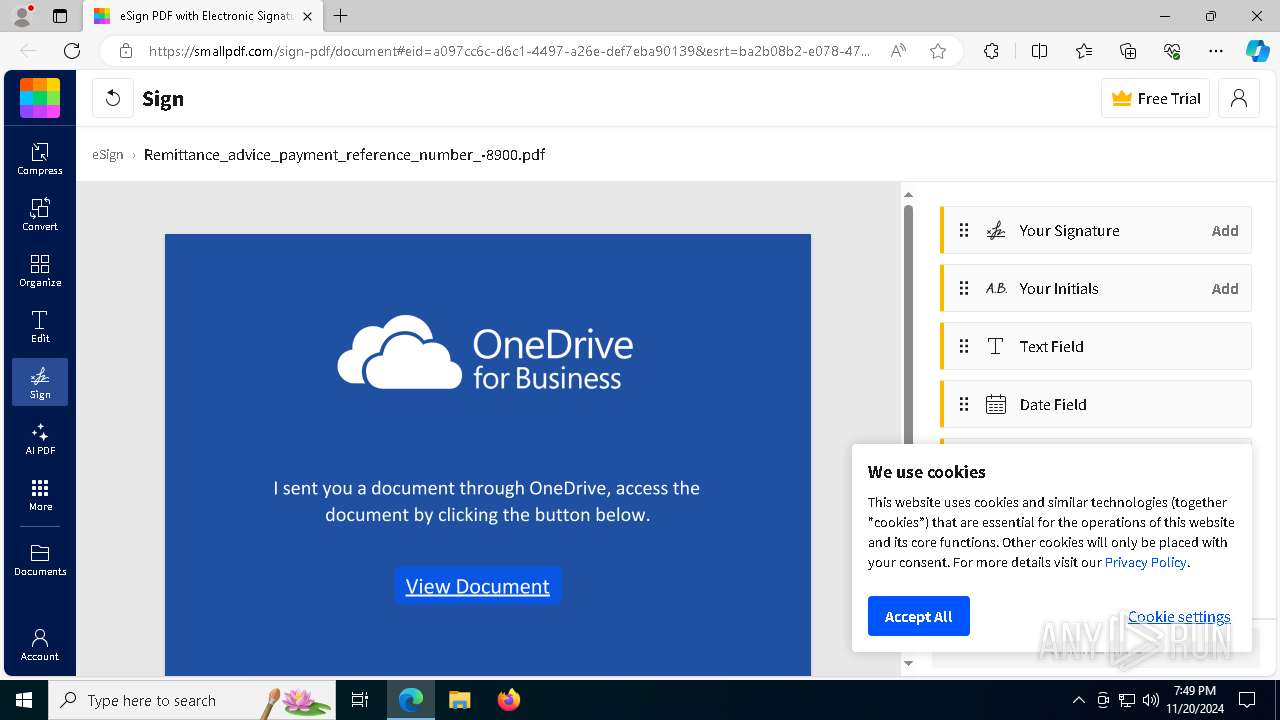Open the user profile icon button
The width and height of the screenshot is (1280, 720).
click(x=1239, y=98)
